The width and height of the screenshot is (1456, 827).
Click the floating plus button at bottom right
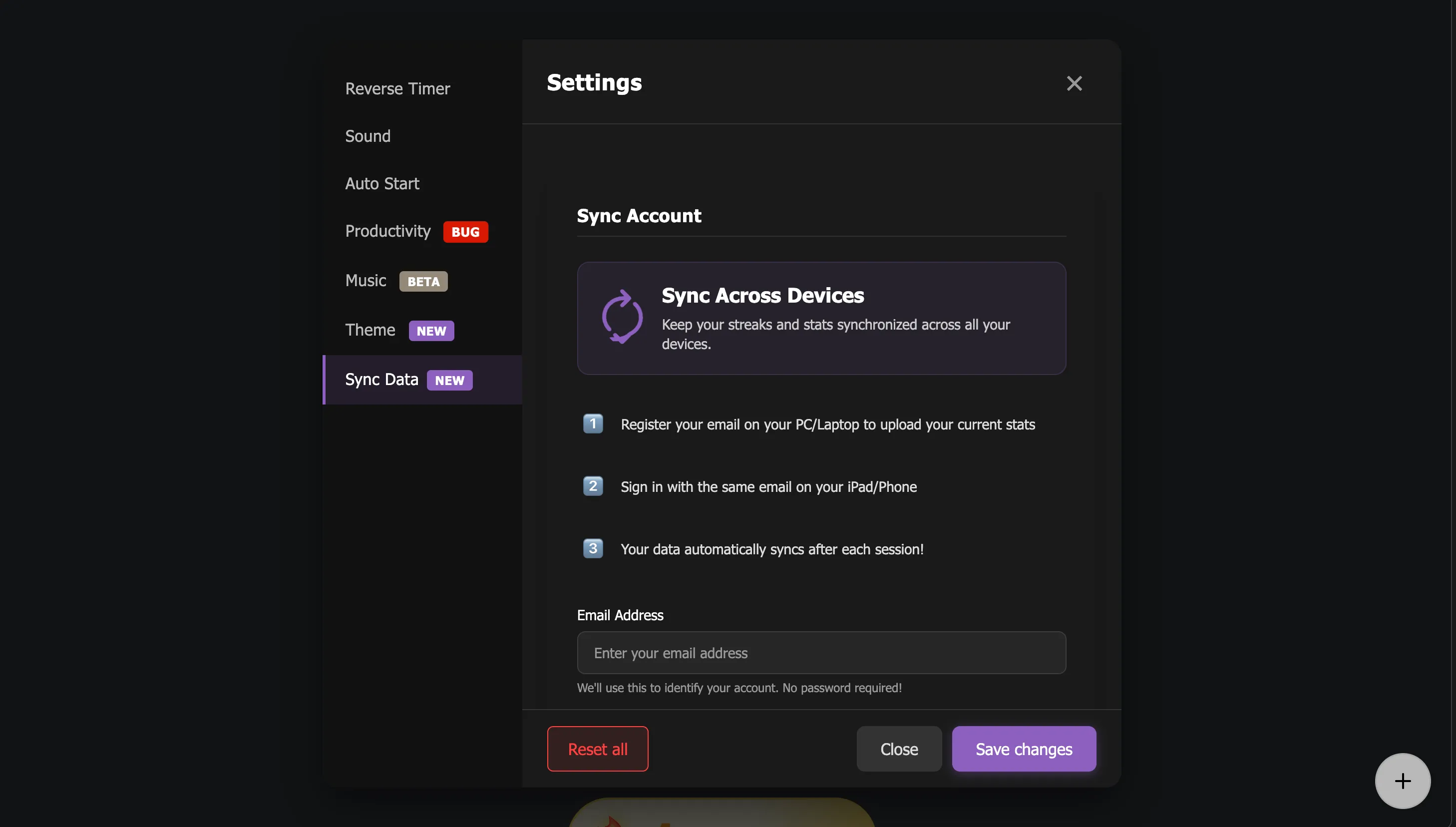coord(1402,781)
